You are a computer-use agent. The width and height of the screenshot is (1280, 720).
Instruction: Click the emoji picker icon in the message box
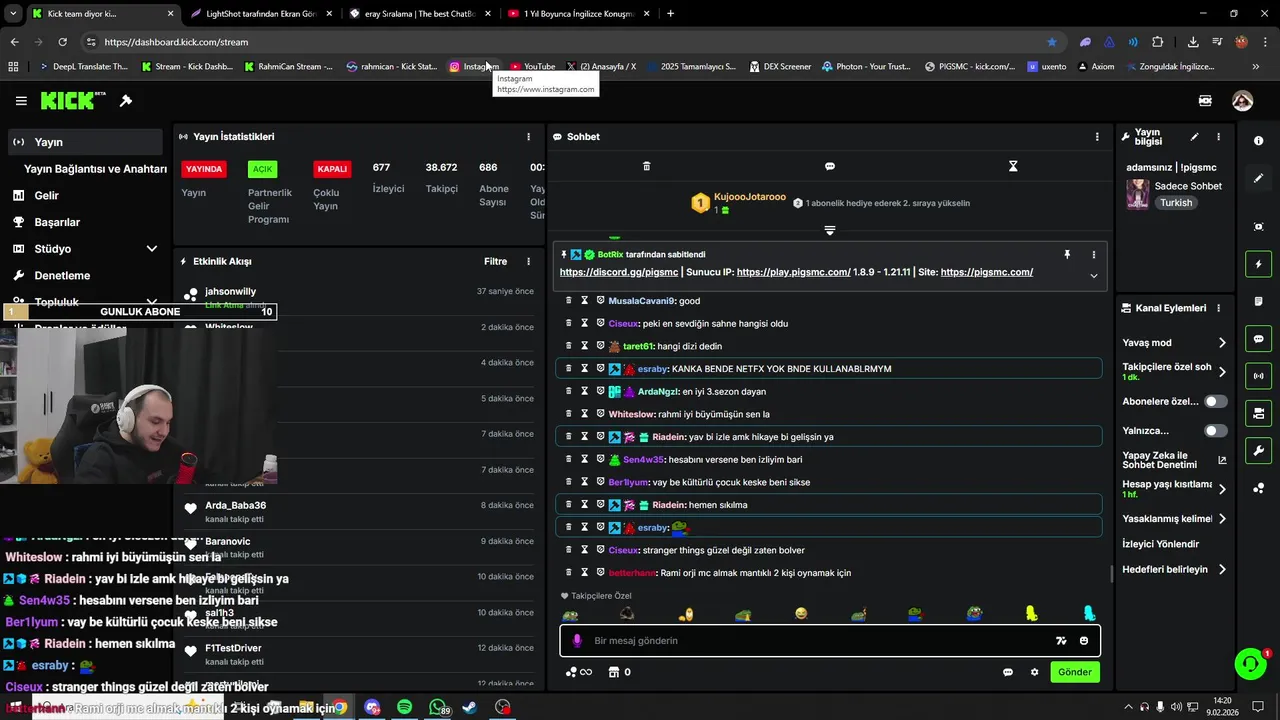(1084, 641)
